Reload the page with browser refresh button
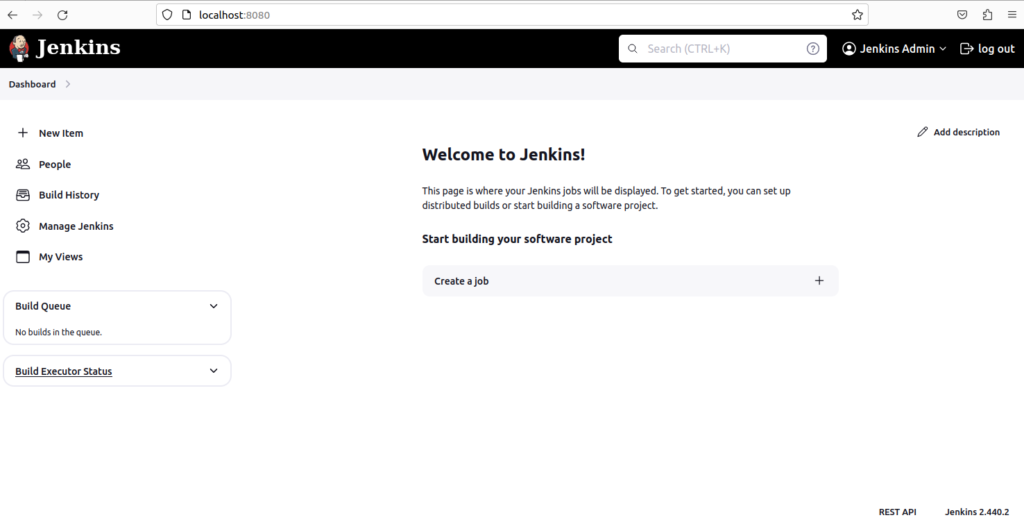This screenshot has height=529, width=1024. point(62,15)
